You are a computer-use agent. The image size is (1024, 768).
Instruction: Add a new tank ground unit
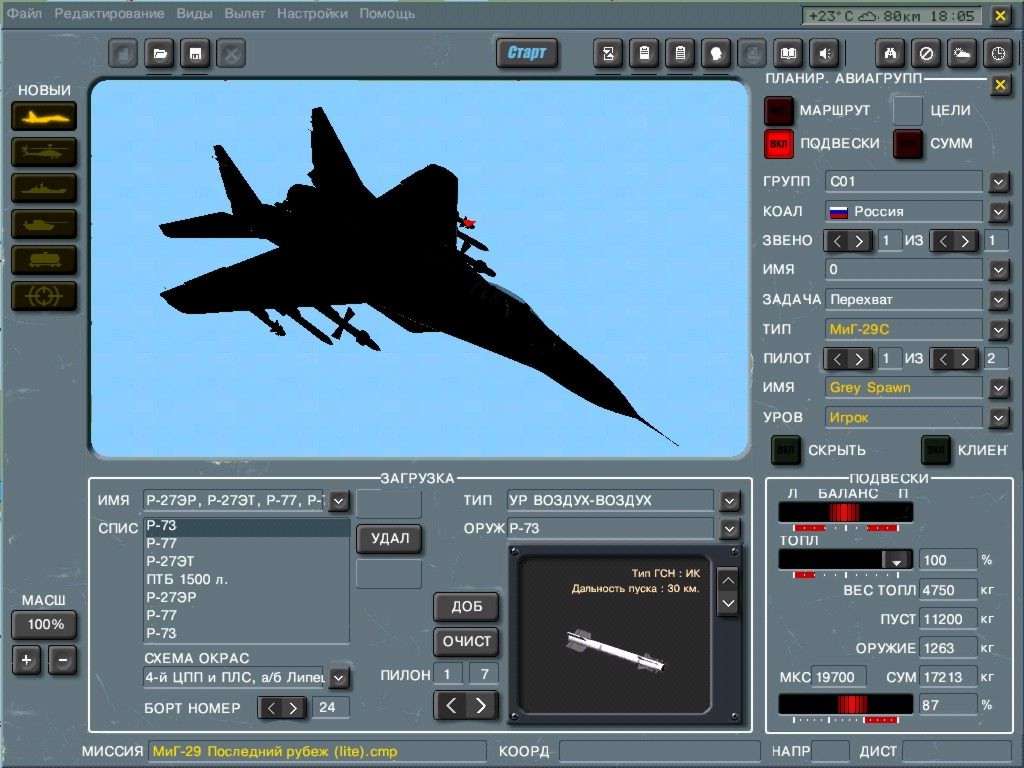(44, 224)
